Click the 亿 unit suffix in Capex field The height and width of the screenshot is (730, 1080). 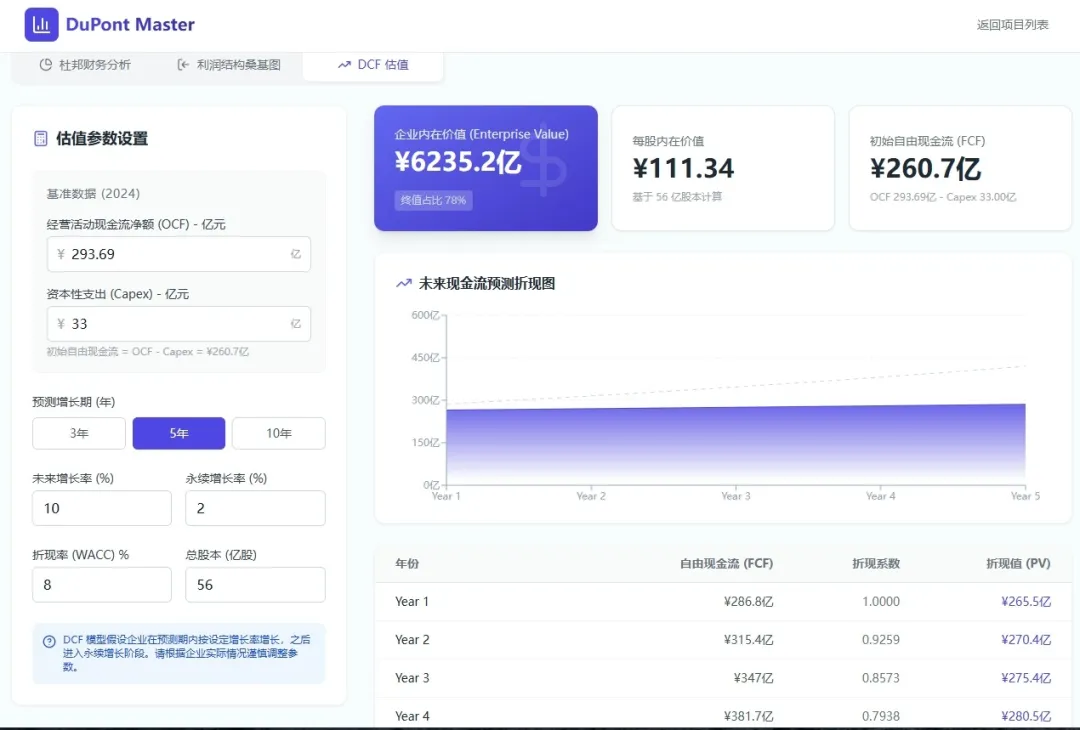[x=295, y=324]
